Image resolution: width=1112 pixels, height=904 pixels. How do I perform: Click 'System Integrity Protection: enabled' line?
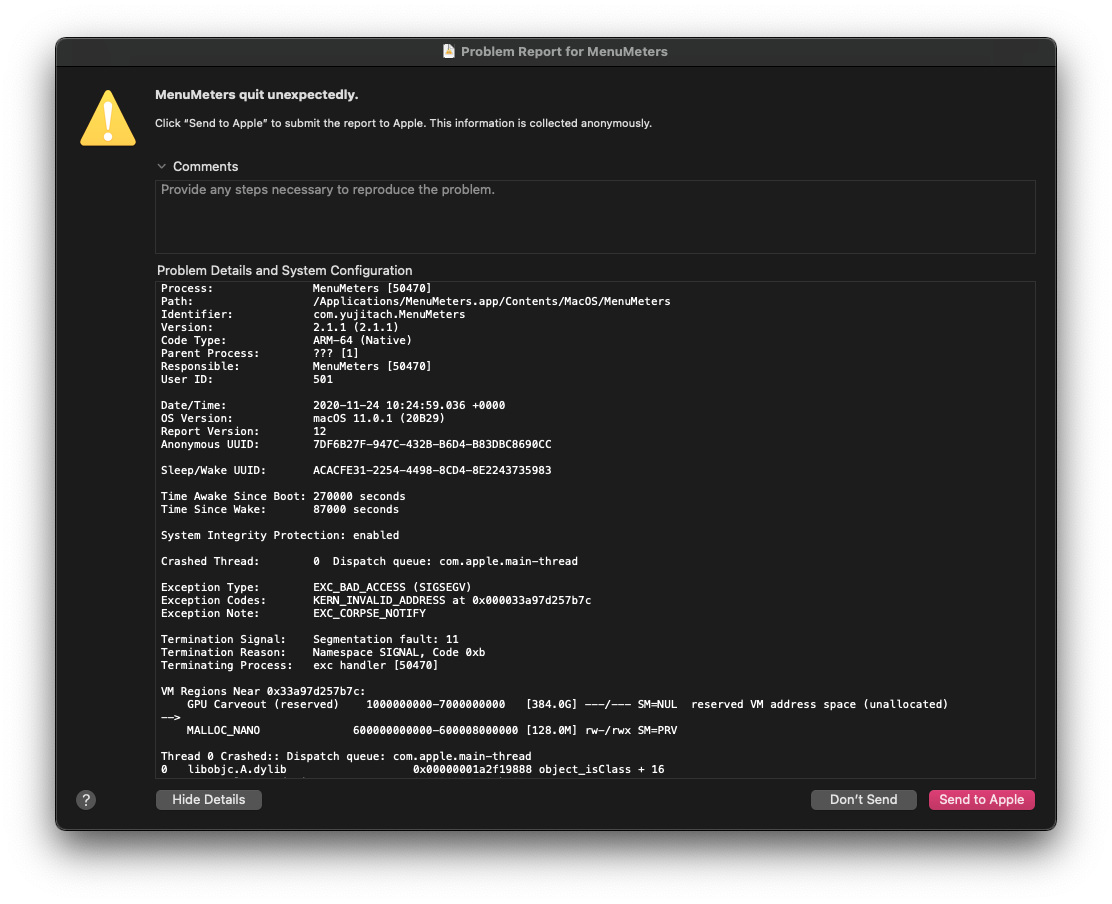[279, 535]
